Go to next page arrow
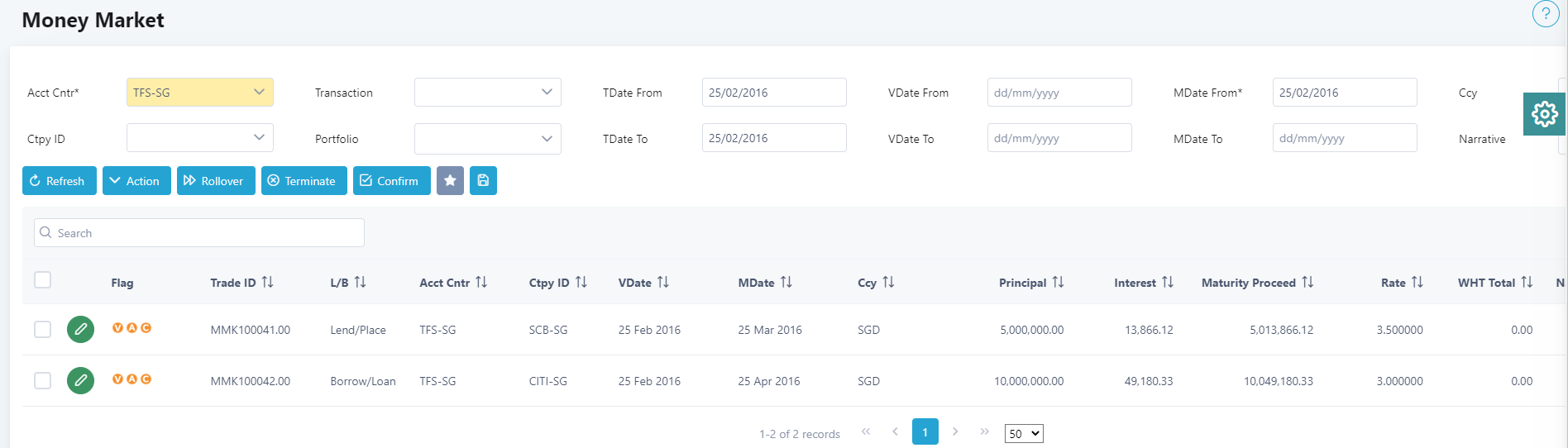Screen dimensions: 1568x448 [x=955, y=431]
